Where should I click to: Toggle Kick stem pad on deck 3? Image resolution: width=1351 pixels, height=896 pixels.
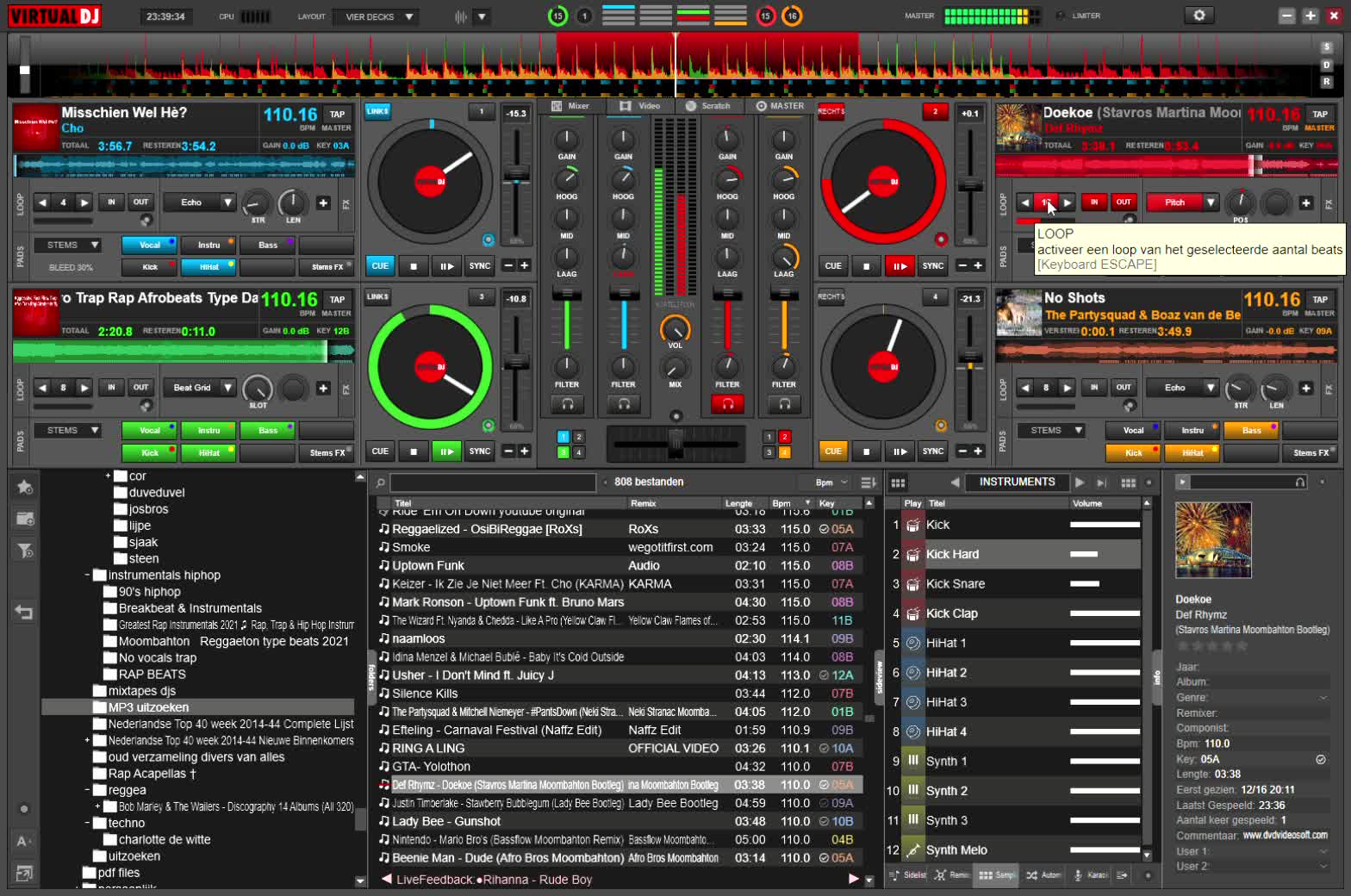click(x=150, y=452)
